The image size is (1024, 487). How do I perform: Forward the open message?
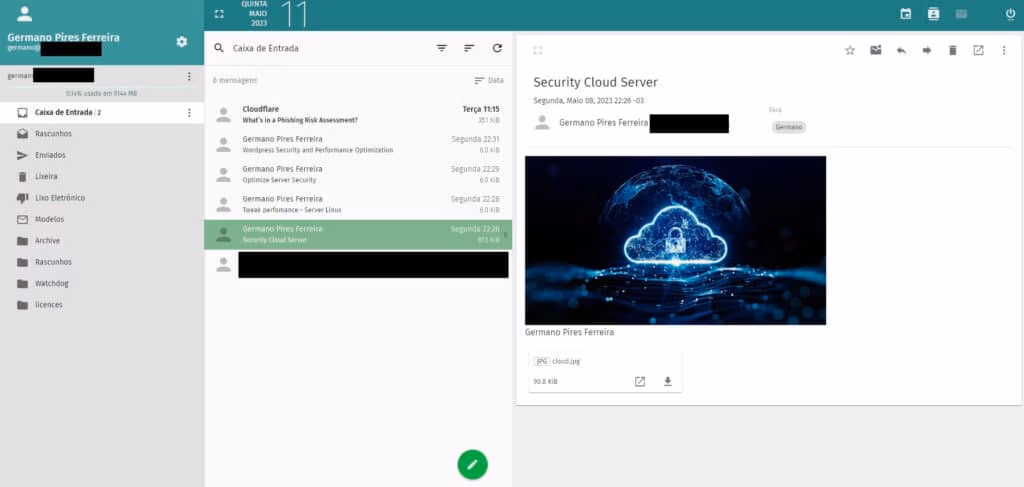tap(927, 50)
